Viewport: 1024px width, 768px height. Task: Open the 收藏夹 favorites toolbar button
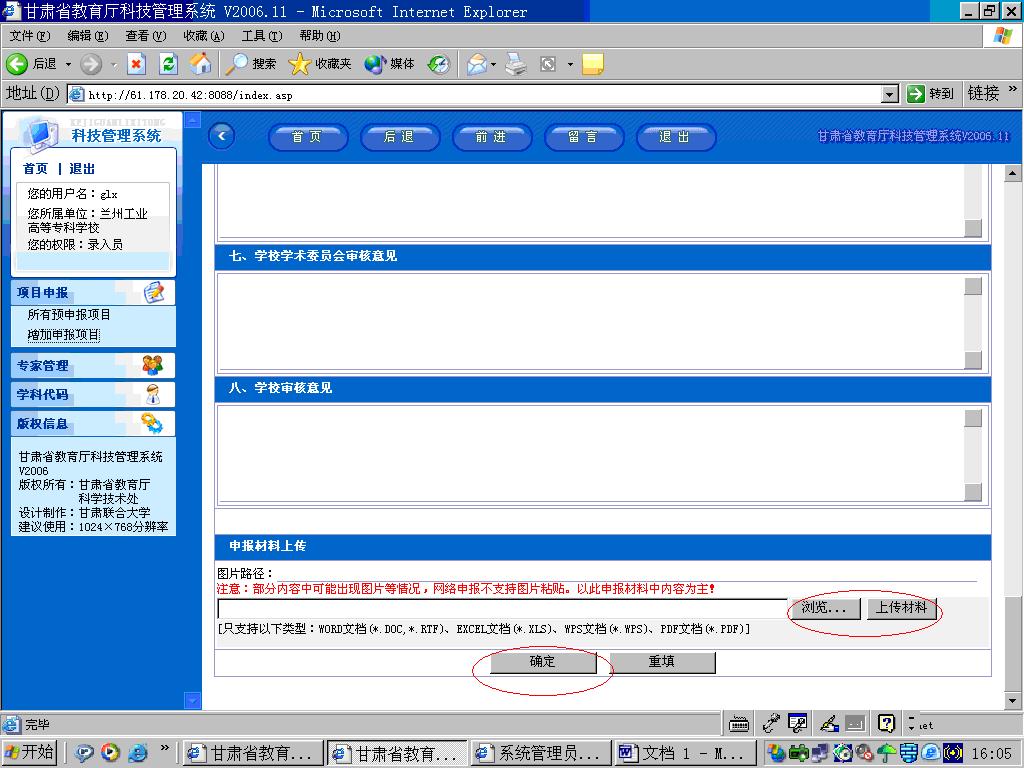tap(320, 64)
